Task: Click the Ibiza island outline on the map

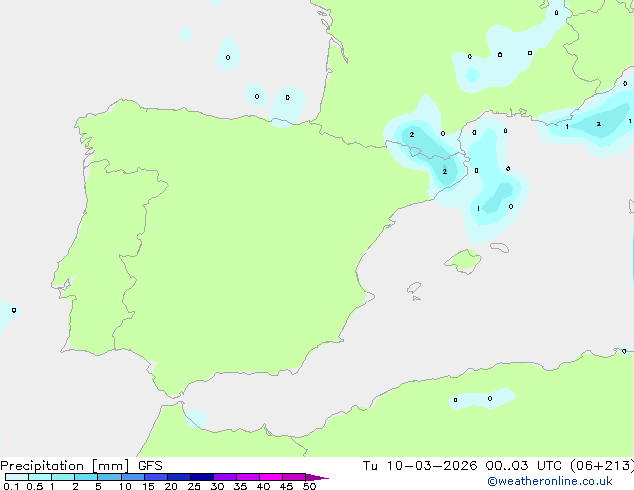Action: pyautogui.click(x=414, y=288)
